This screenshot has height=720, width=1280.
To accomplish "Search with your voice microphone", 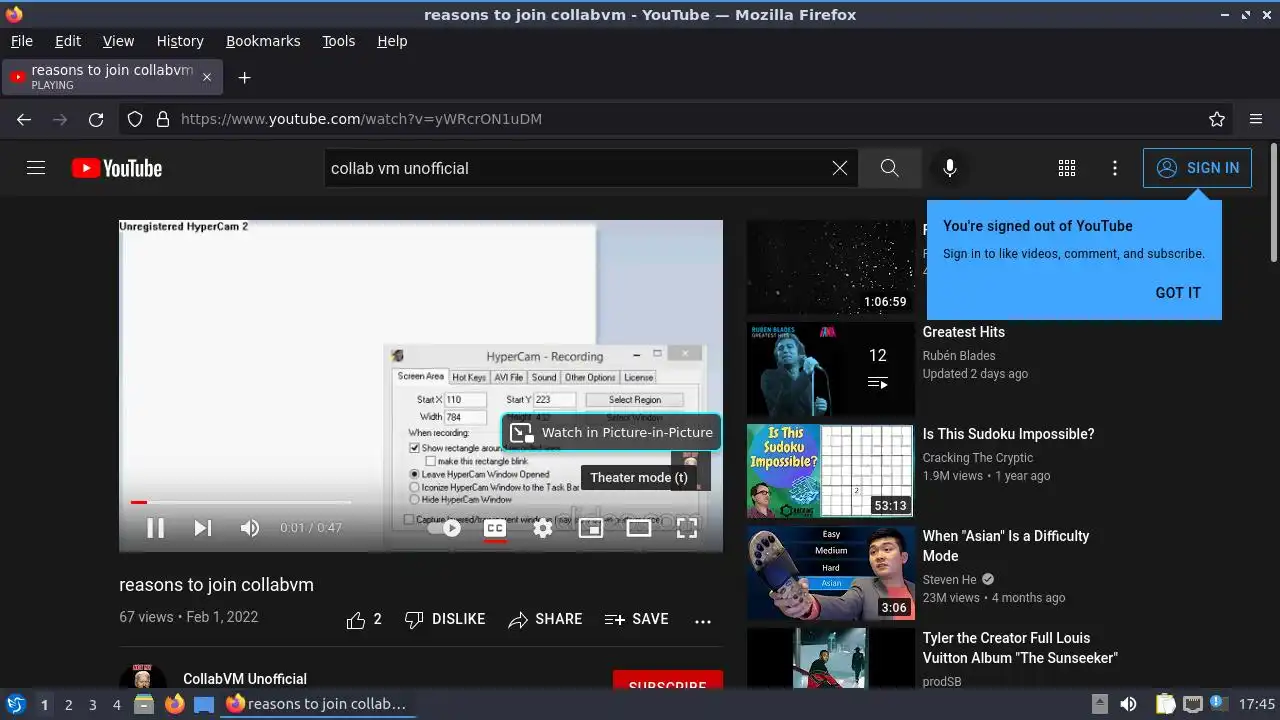I will 950,168.
